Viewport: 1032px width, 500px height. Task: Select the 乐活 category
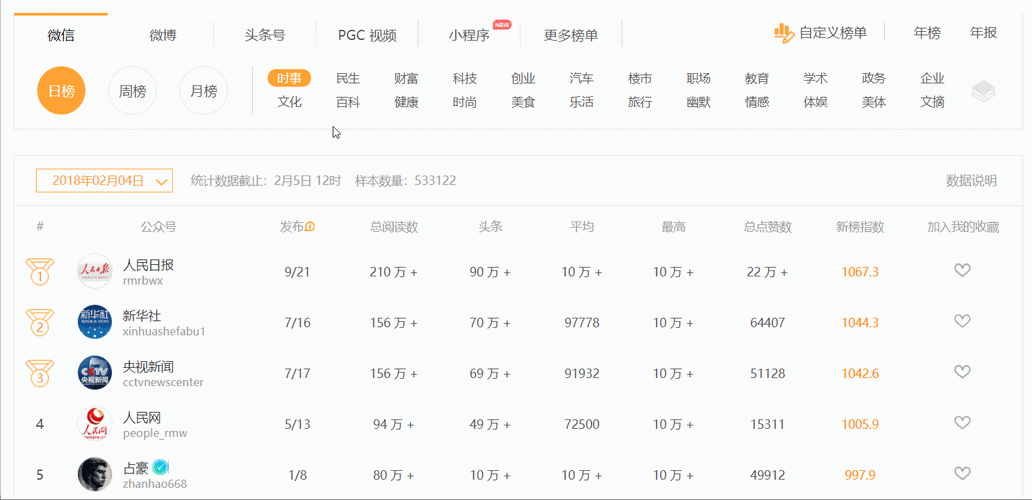(582, 103)
